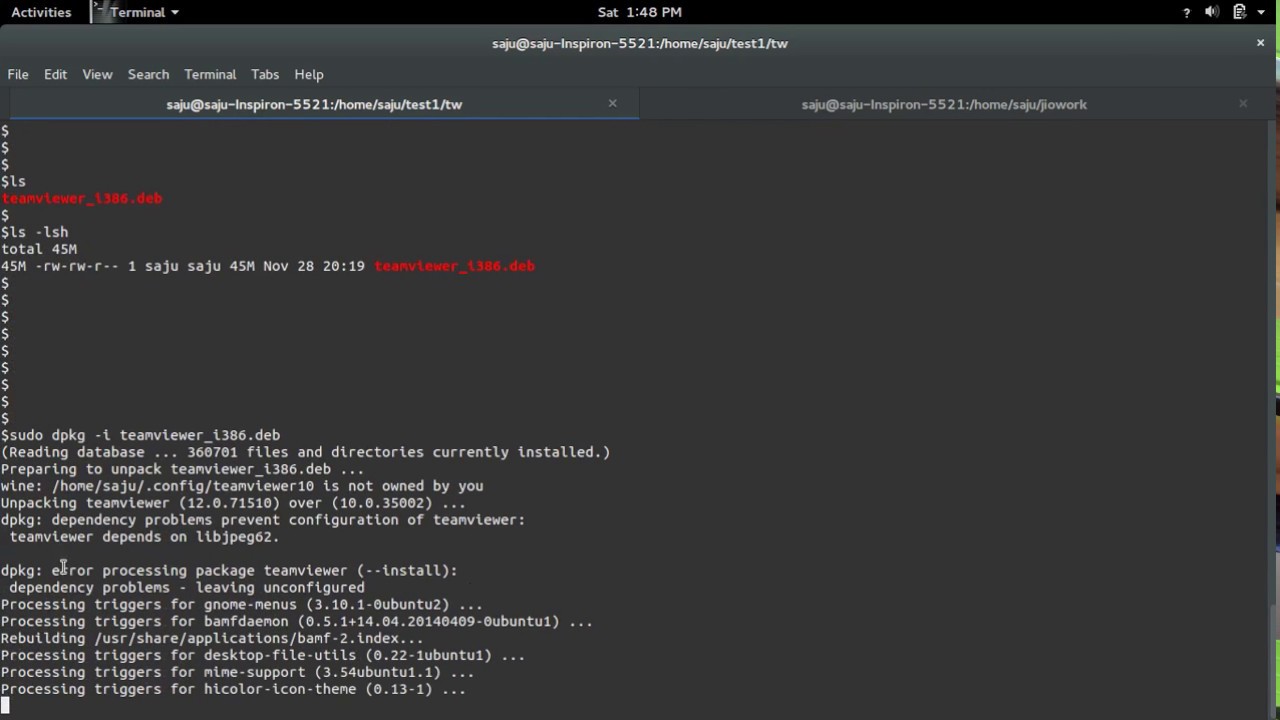Click the "$ls -lsh" command line
This screenshot has height=720, width=1280.
[35, 232]
